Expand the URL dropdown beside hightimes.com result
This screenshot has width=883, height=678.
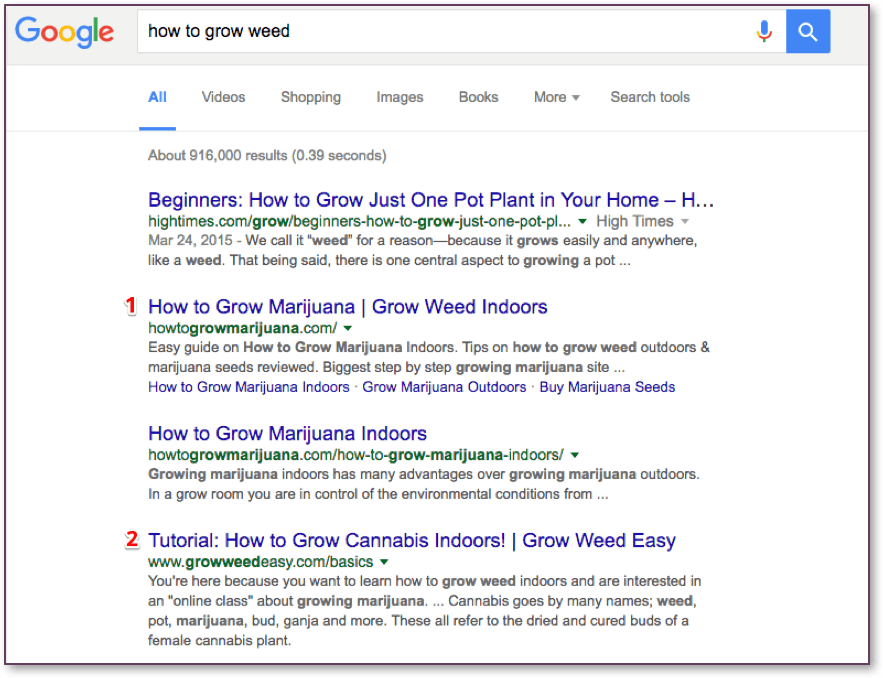(x=584, y=221)
